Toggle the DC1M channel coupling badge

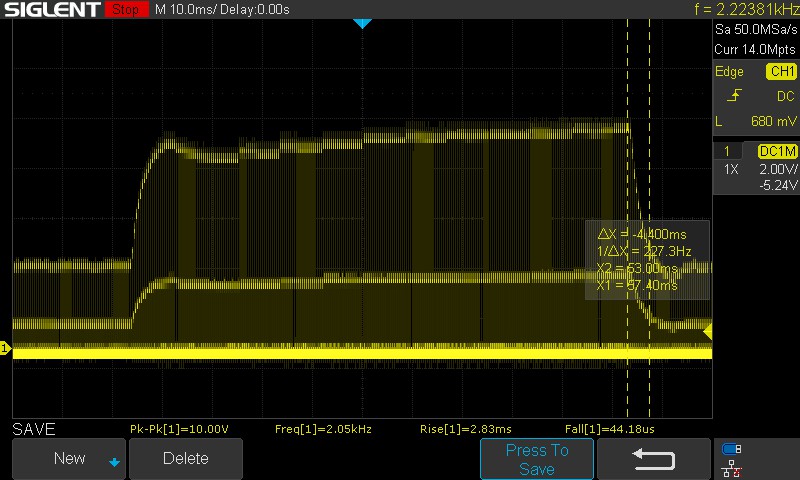tap(777, 150)
